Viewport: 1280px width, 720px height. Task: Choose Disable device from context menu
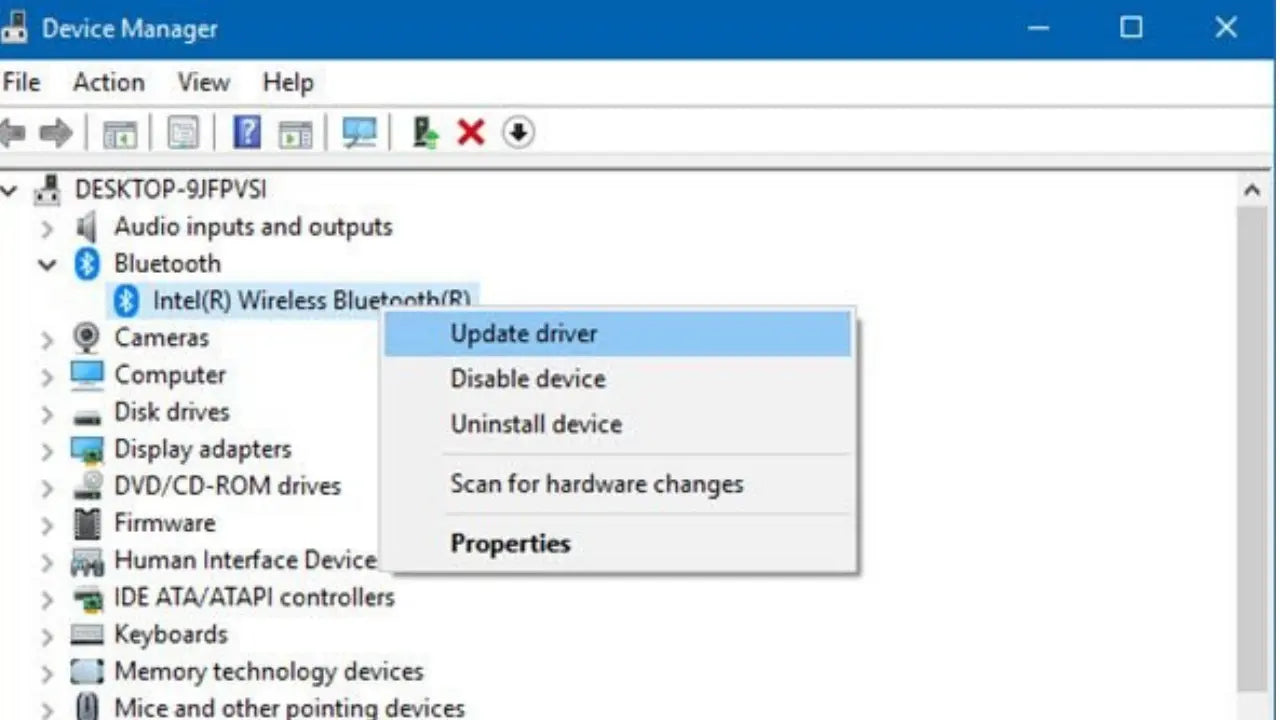pos(618,379)
